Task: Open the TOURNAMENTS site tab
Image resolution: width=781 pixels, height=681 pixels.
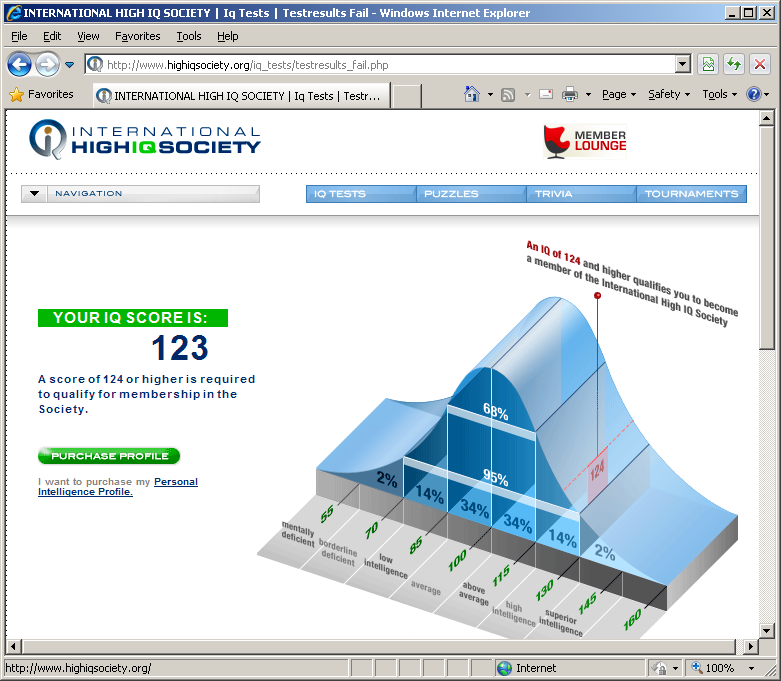Action: point(692,194)
